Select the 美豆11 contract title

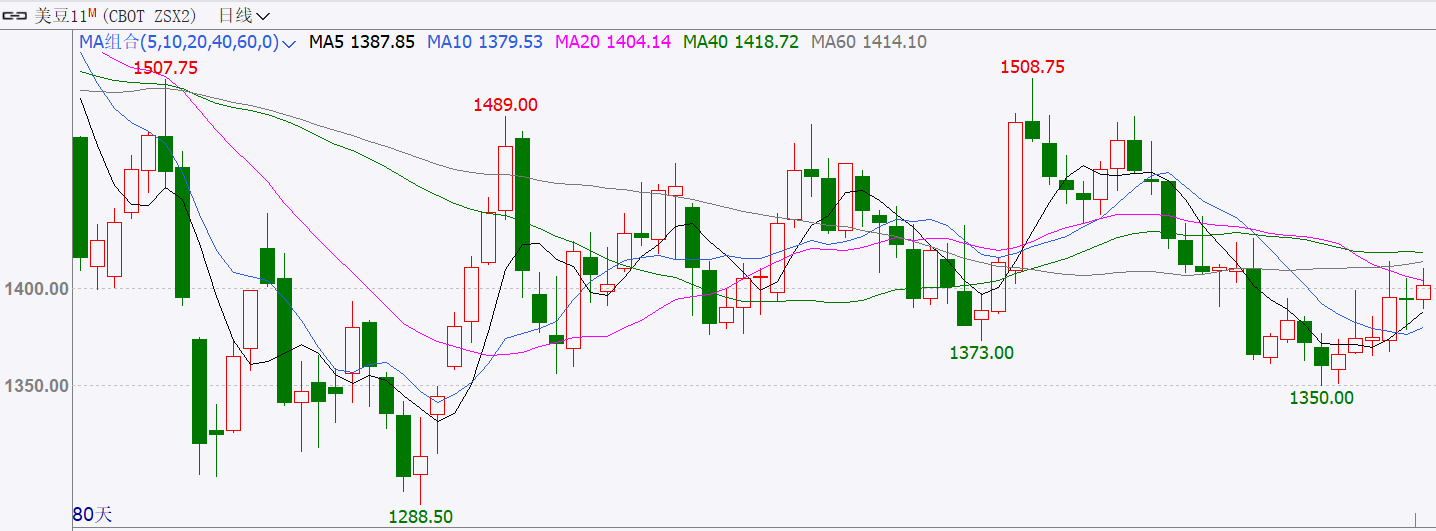point(66,15)
